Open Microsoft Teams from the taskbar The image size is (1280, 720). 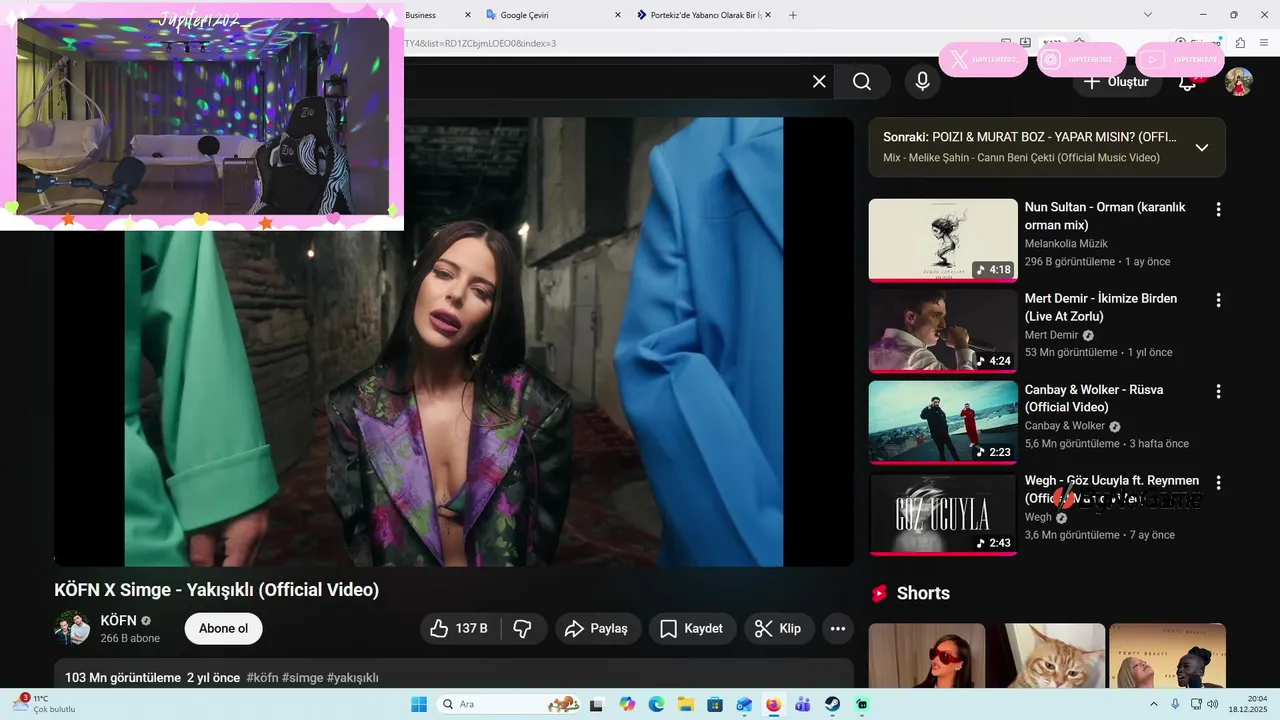(x=802, y=704)
